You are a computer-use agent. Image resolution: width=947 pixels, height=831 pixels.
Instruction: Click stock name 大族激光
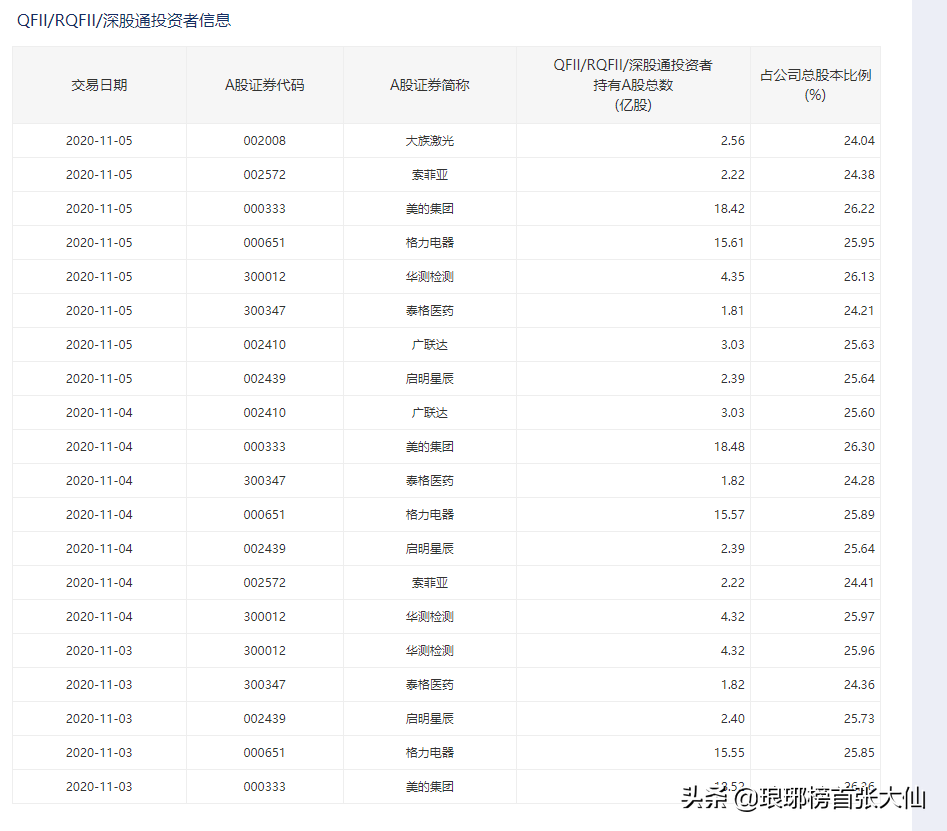tap(429, 141)
